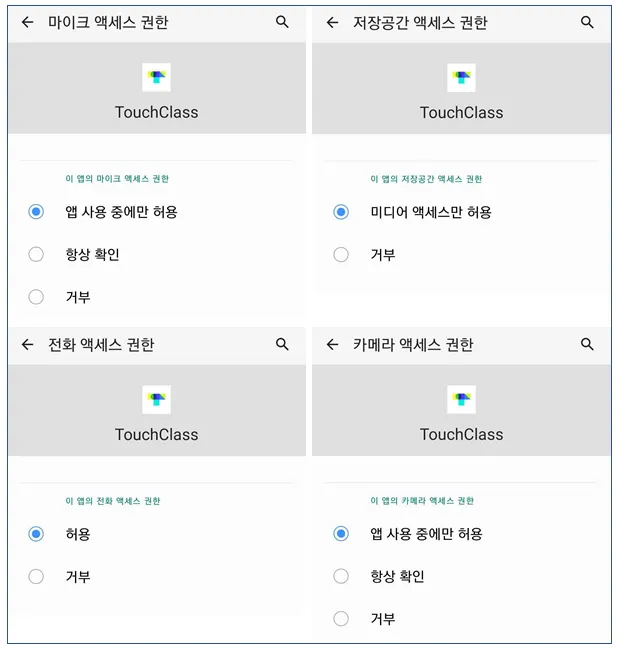The image size is (617, 649).
Task: Click TouchClass app icon in the microphone panel
Action: (156, 77)
